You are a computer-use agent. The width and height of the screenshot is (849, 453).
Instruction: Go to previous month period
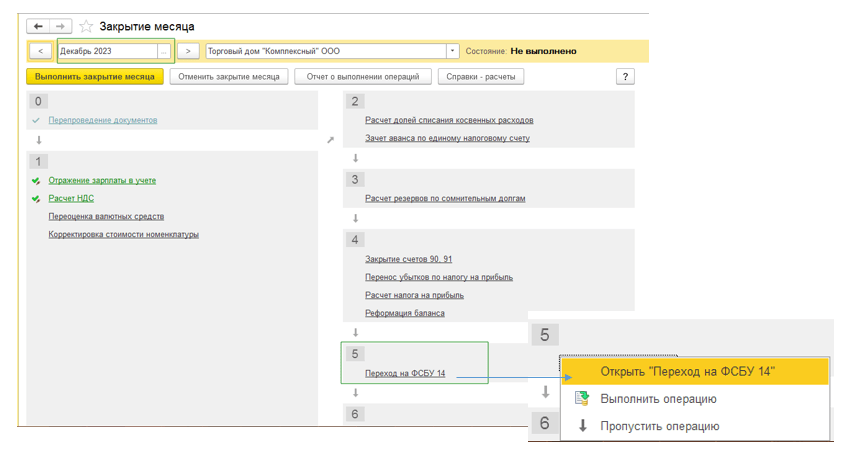[40, 51]
